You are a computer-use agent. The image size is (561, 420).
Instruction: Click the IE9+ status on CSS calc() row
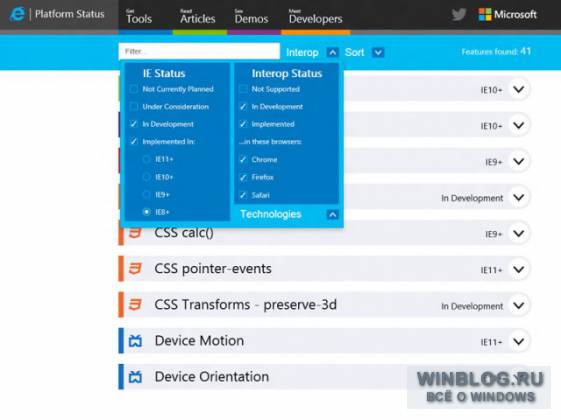point(494,234)
